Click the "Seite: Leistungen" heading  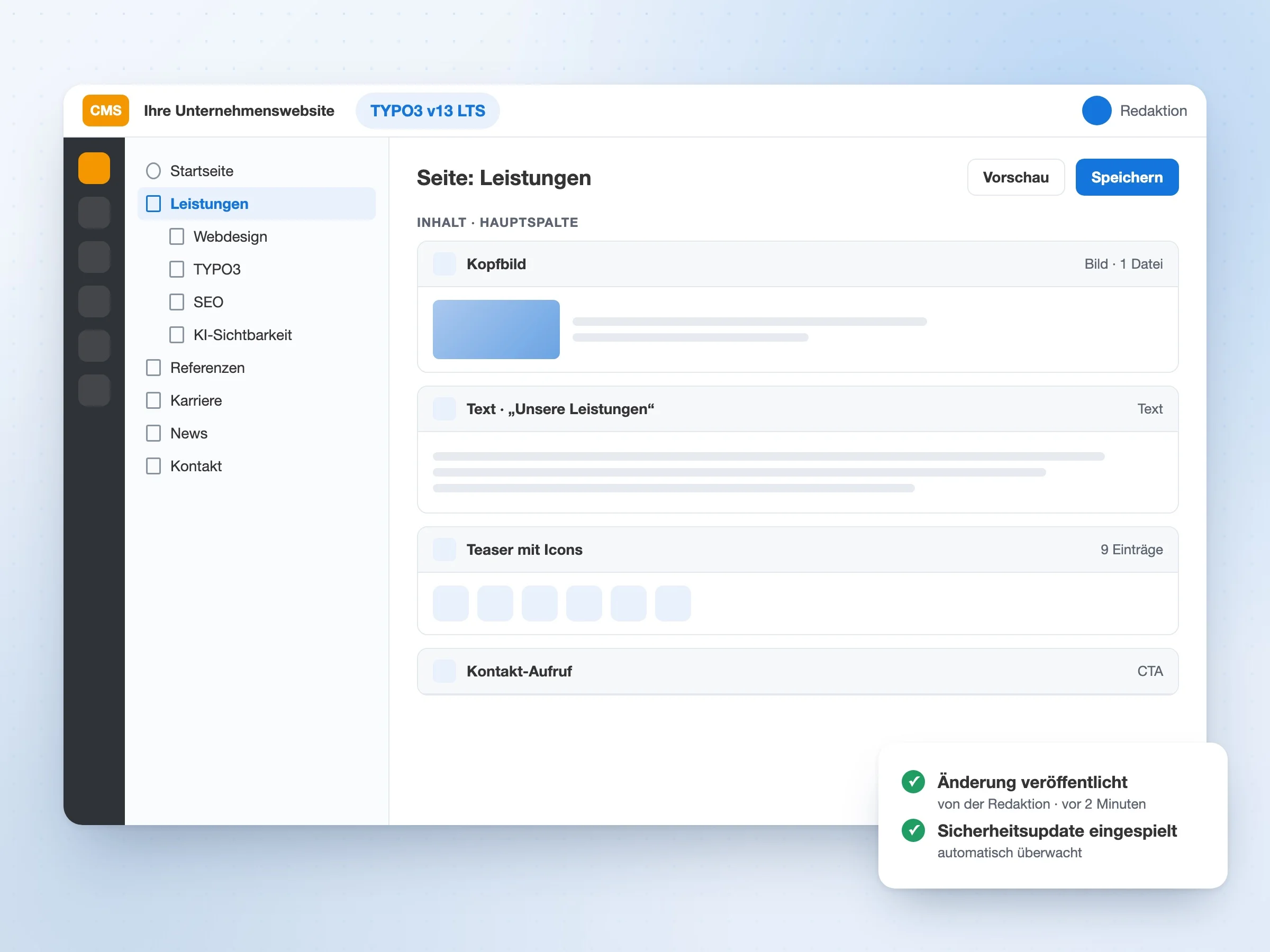[504, 178]
